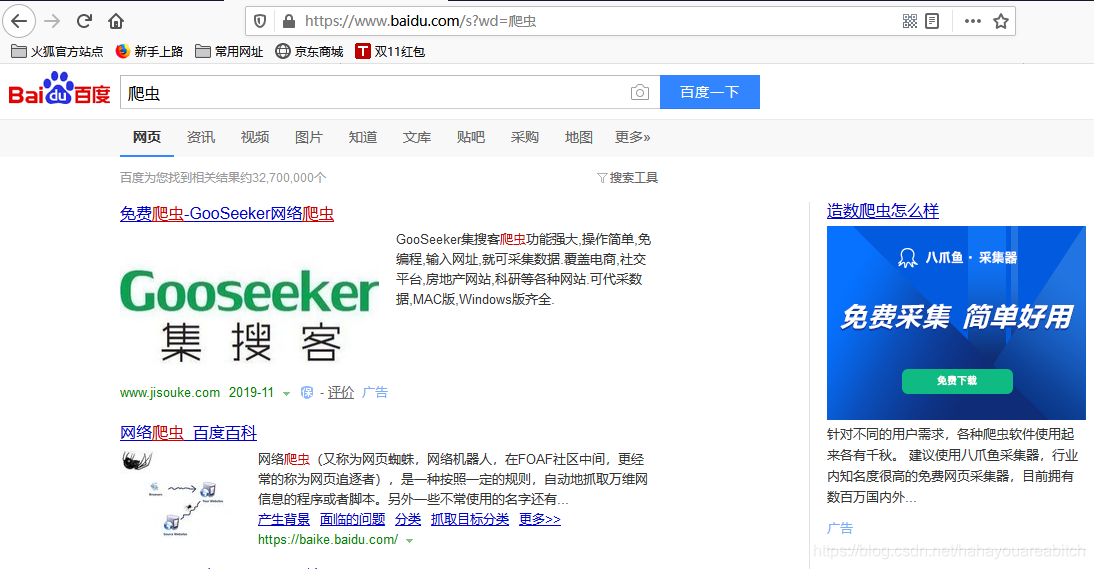Viewport: 1094px width, 569px height.
Task: Open the 抓取目标分类 sub-link
Action: tap(470, 519)
